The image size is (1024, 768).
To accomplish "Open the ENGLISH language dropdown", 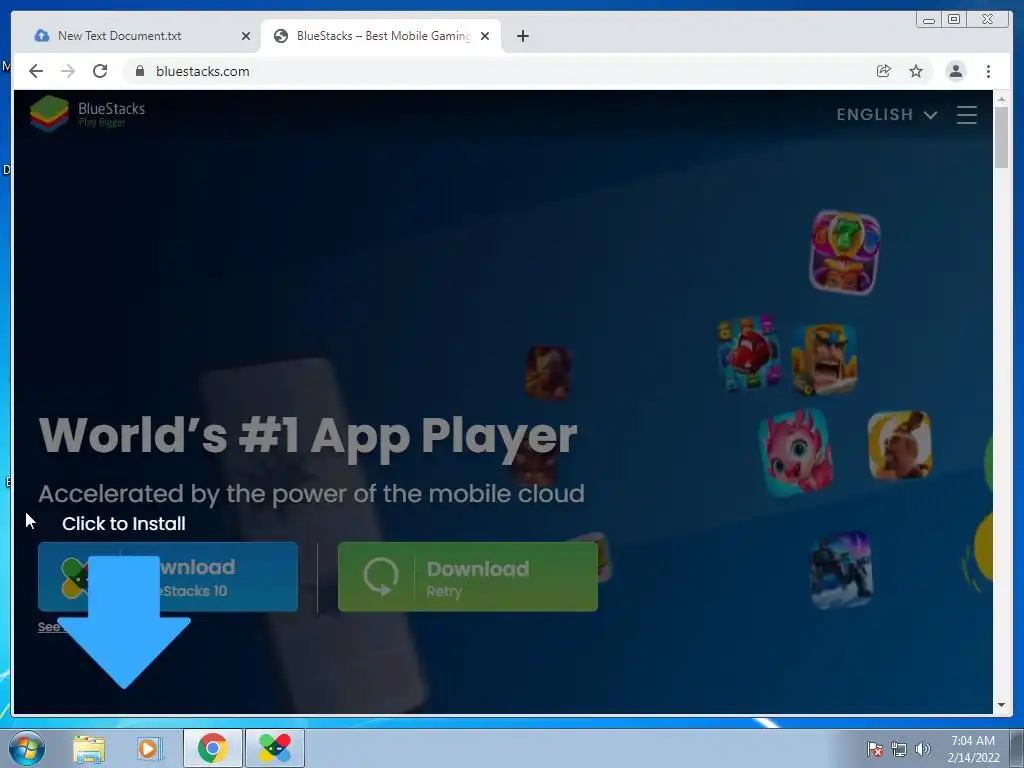I will point(887,115).
